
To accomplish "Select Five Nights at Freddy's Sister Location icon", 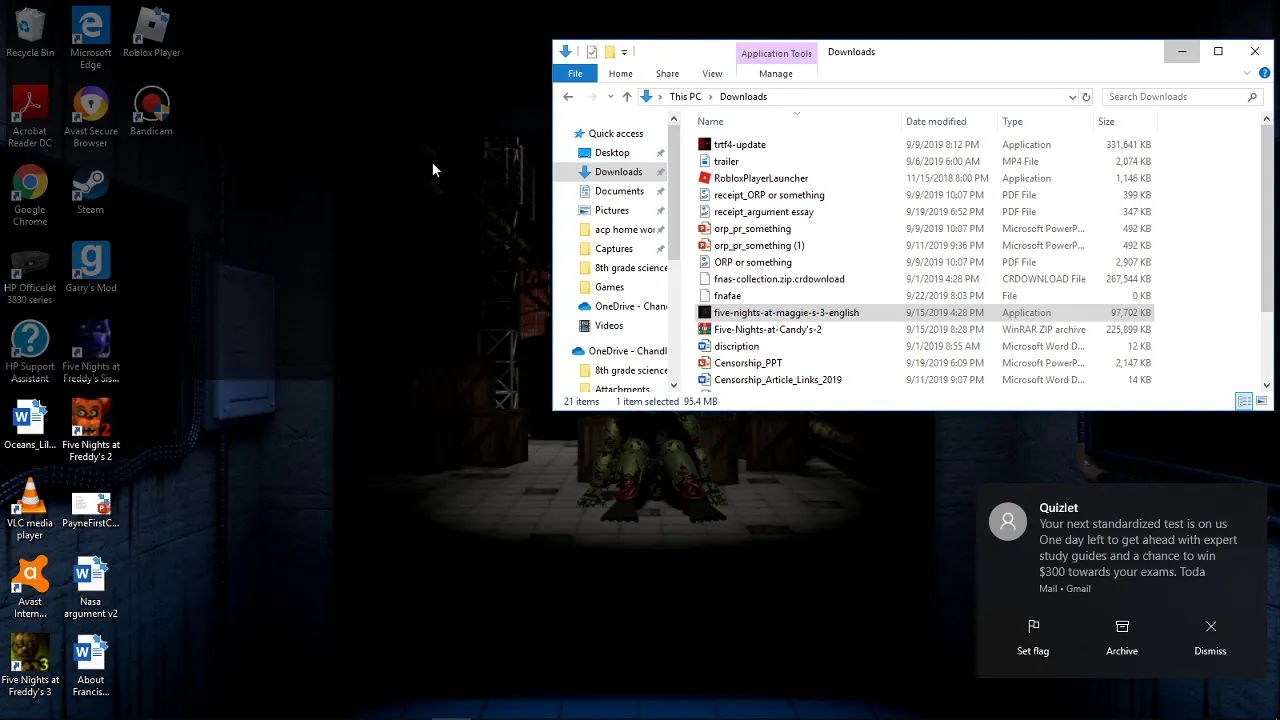I will (x=90, y=352).
